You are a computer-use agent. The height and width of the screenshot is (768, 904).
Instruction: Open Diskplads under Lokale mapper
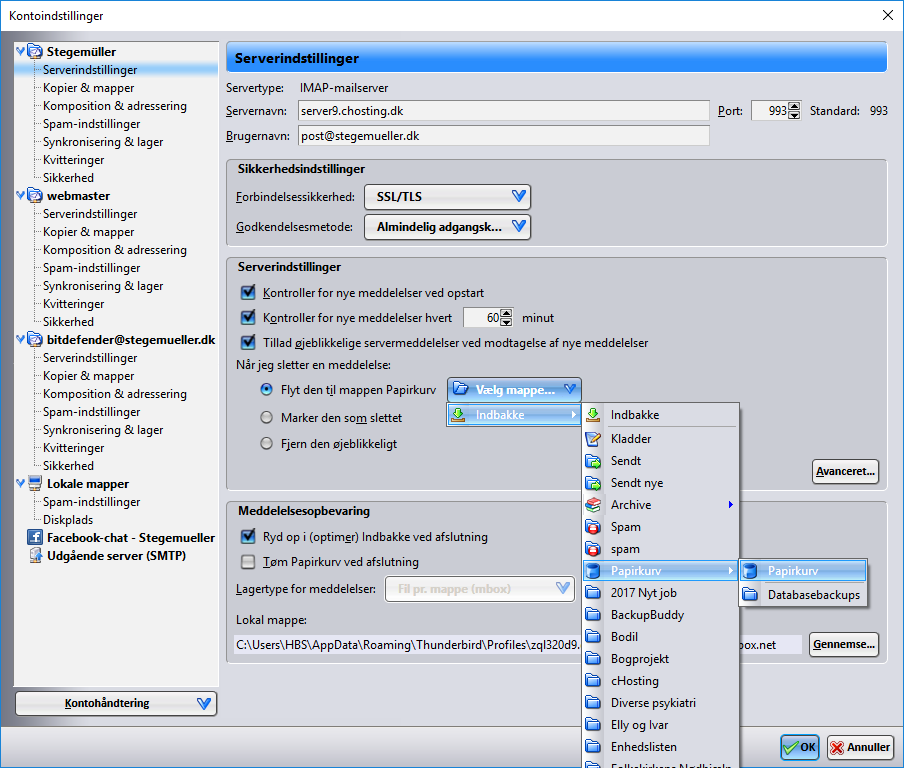68,519
